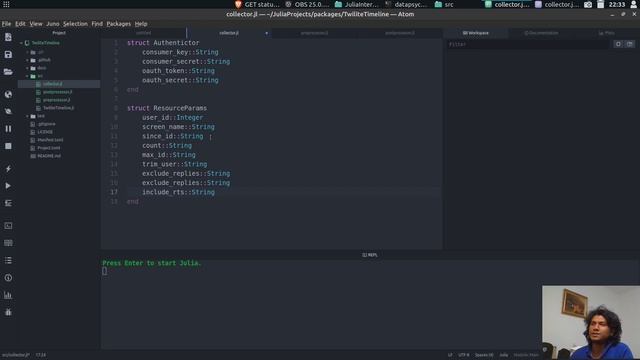Open the View menu
Image resolution: width=640 pixels, height=360 pixels.
pos(36,24)
